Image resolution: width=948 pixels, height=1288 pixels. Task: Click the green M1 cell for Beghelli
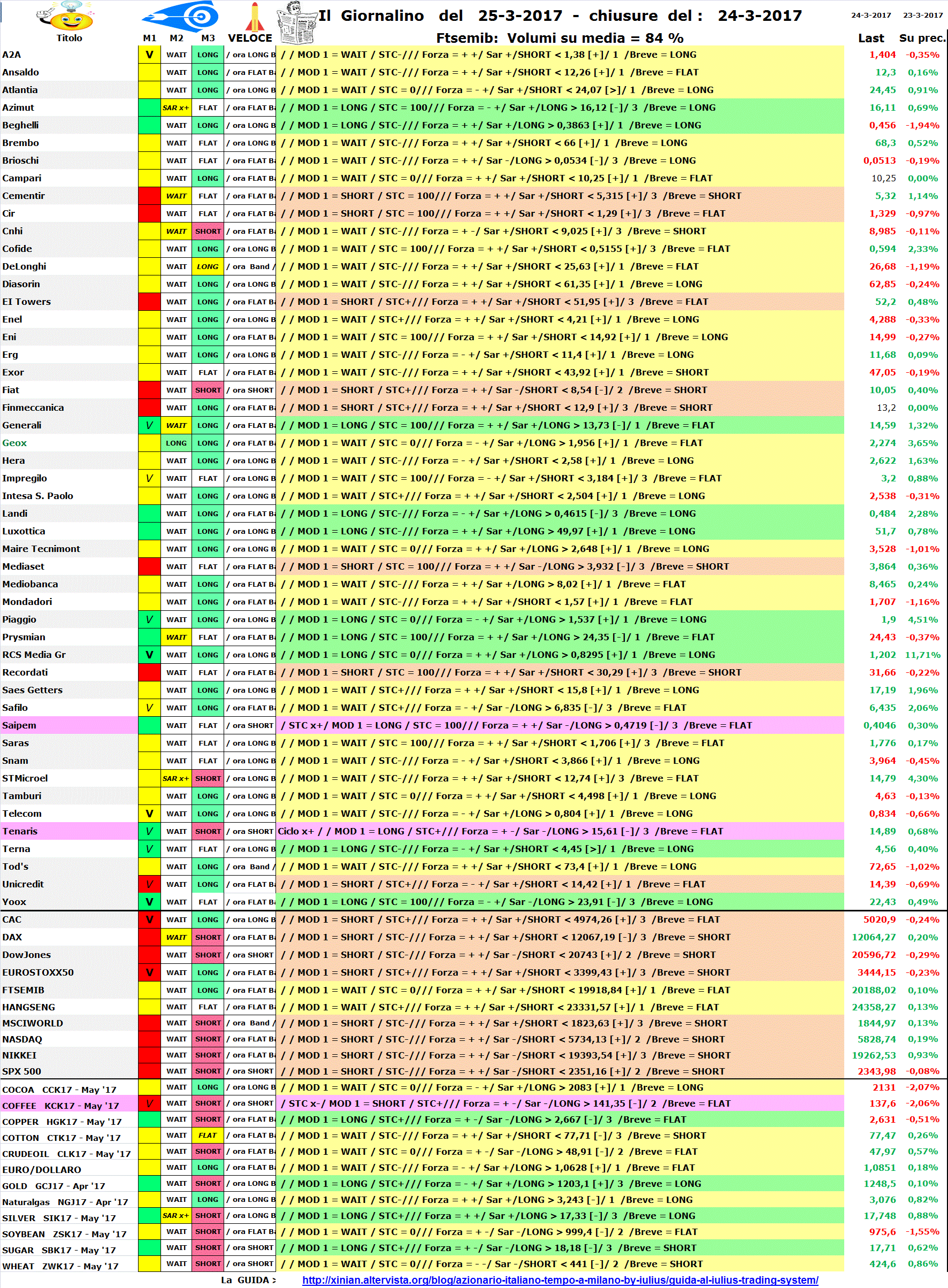tap(149, 125)
